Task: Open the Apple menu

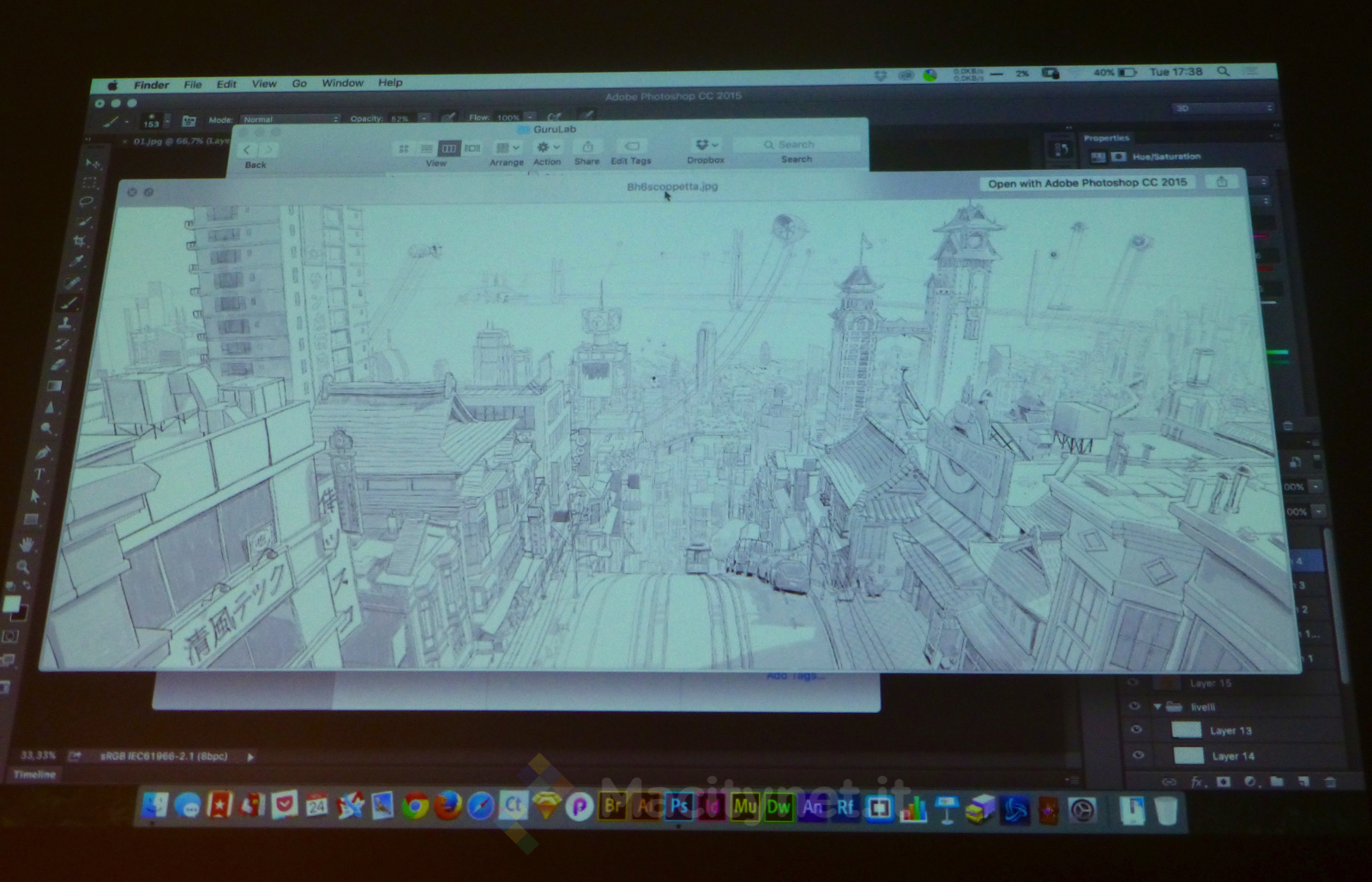Action: coord(112,85)
